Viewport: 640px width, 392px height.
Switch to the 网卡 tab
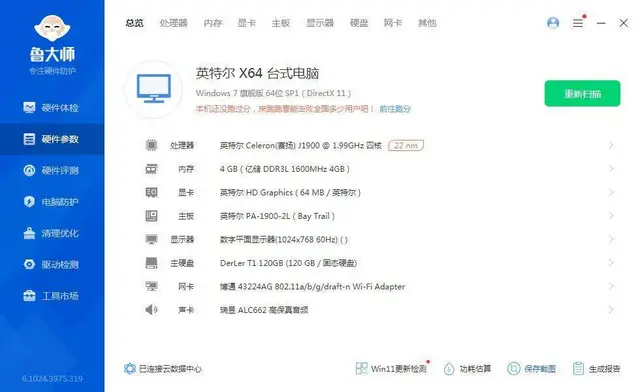[x=393, y=23]
